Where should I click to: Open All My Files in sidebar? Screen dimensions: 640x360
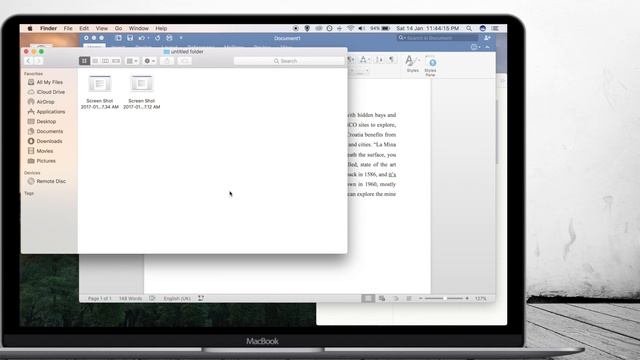(45, 82)
